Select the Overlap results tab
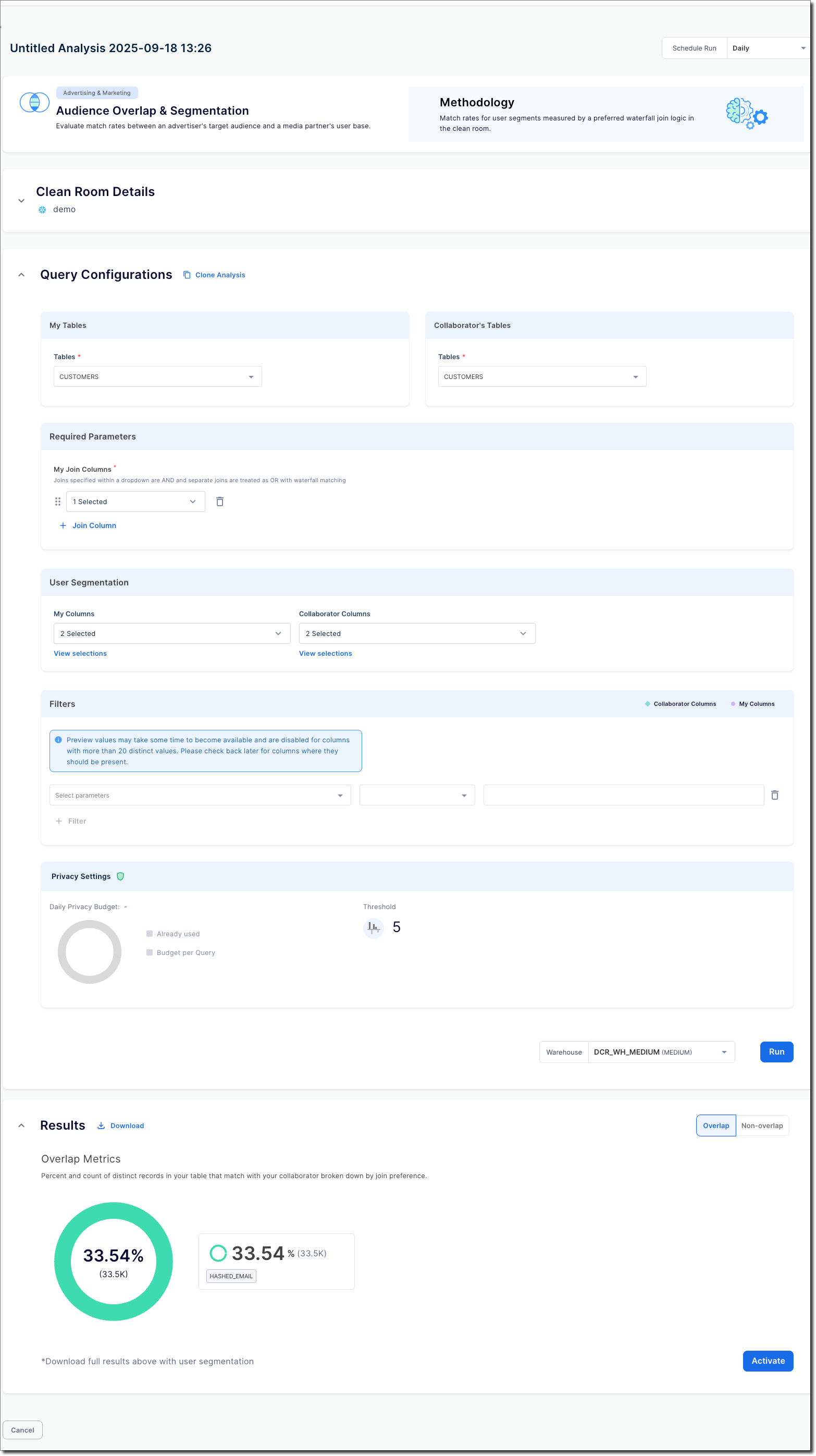 (x=715, y=1125)
